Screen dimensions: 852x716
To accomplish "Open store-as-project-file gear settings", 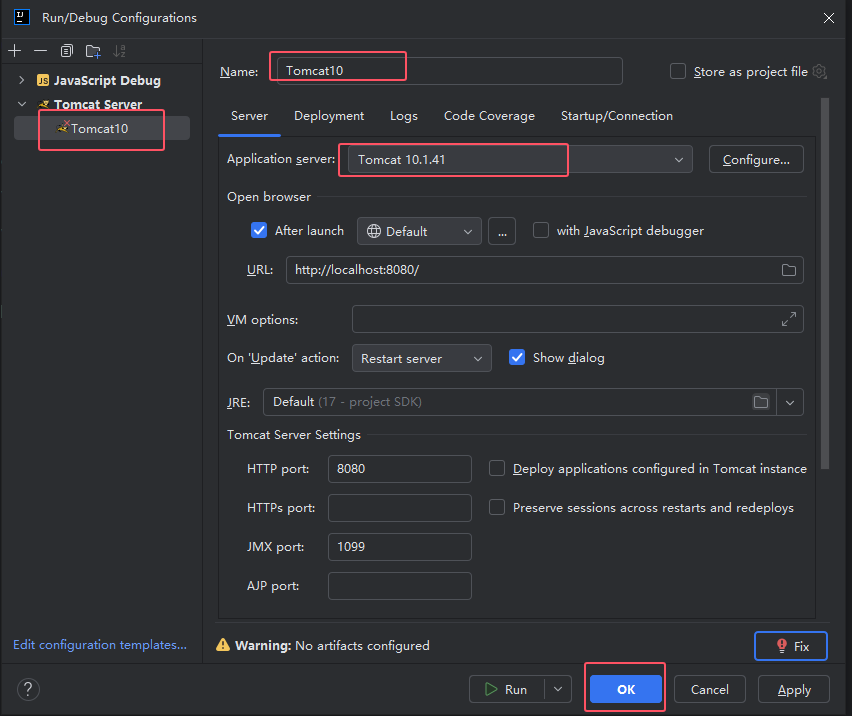I will click(819, 71).
